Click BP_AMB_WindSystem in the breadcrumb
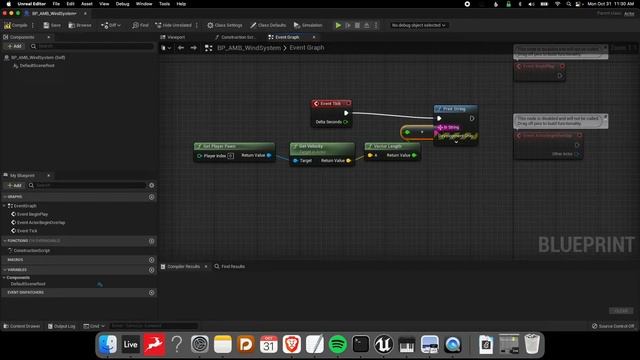The height and width of the screenshot is (360, 640). [x=249, y=48]
